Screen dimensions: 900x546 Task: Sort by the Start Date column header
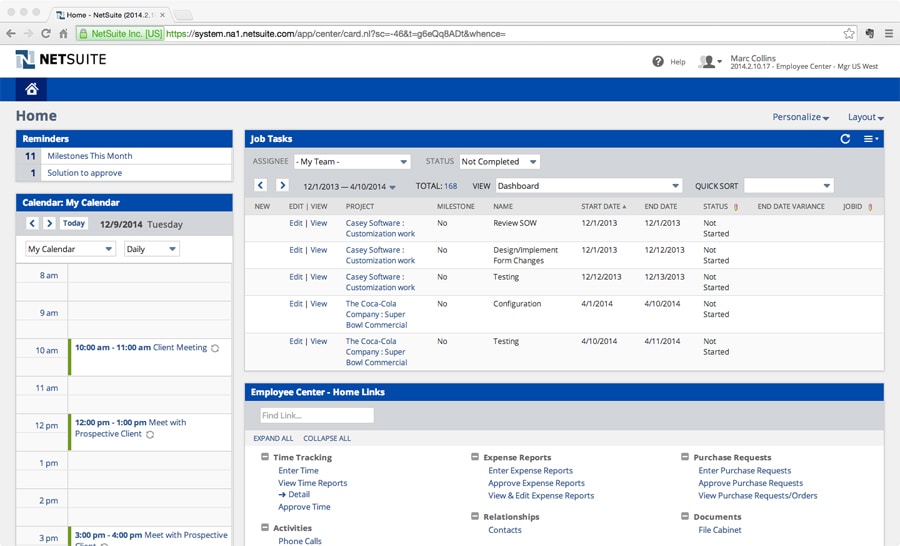pyautogui.click(x=601, y=207)
